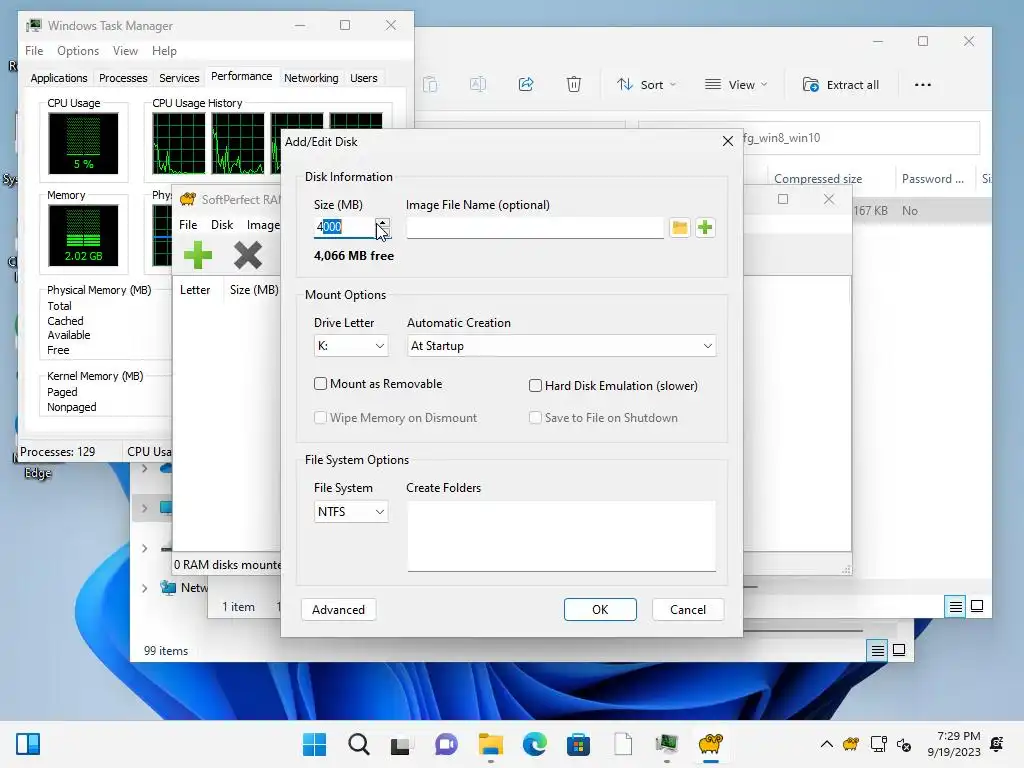
Task: Enable Mount as Removable checkbox
Action: (x=320, y=384)
